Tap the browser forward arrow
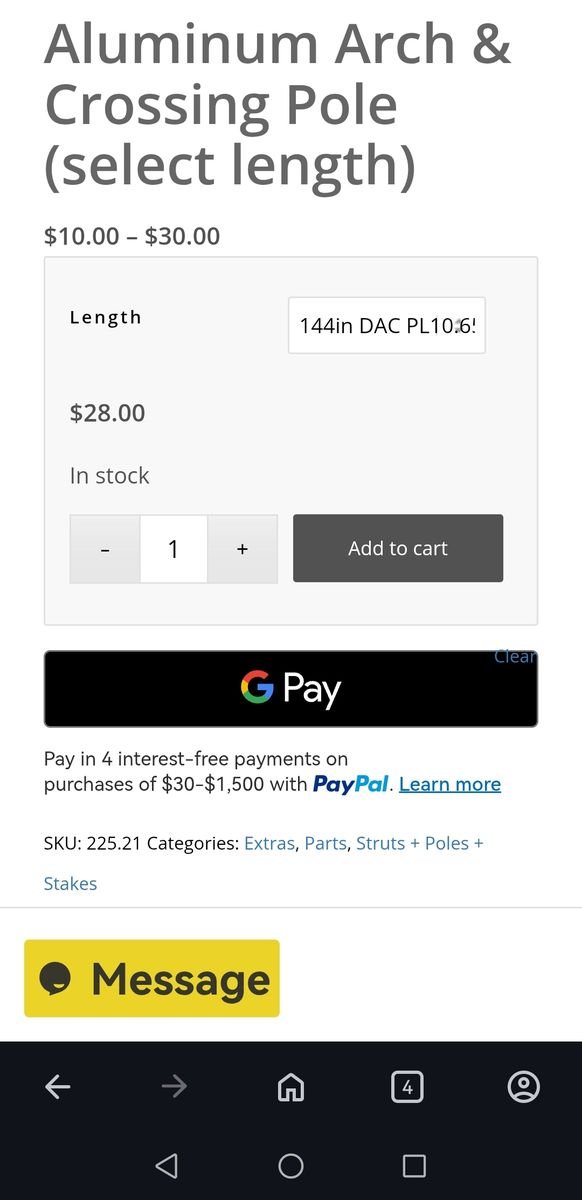 (174, 1087)
